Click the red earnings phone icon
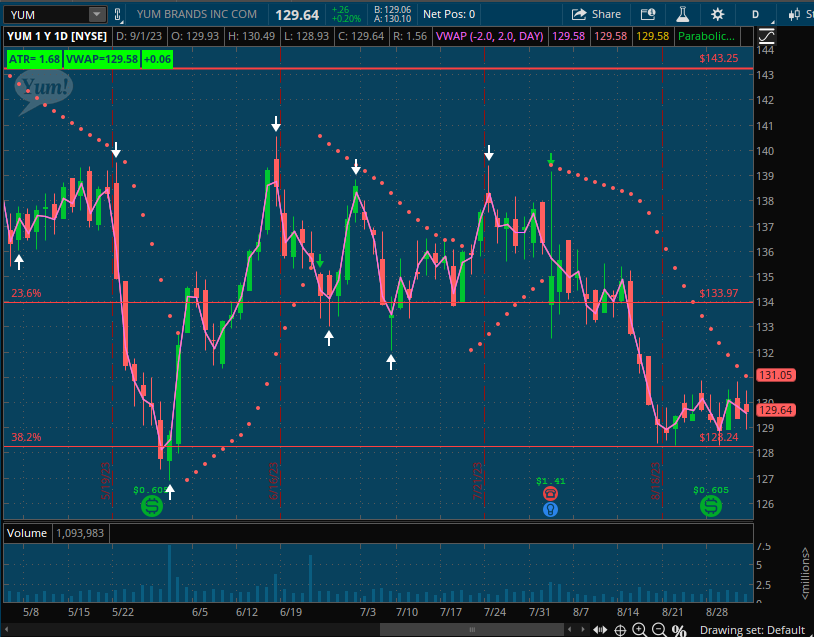Image resolution: width=814 pixels, height=637 pixels. click(x=550, y=493)
